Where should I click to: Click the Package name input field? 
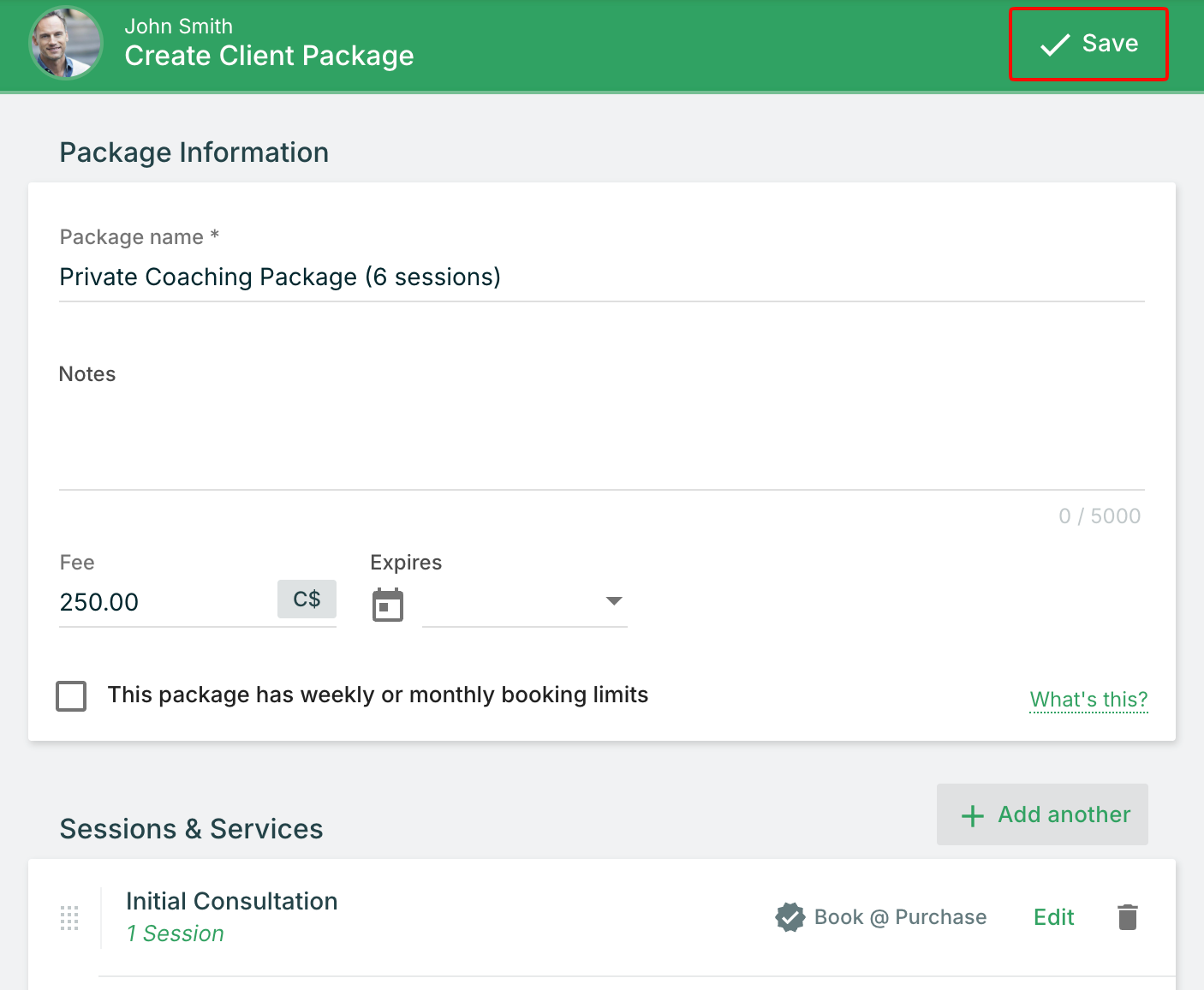click(x=599, y=277)
